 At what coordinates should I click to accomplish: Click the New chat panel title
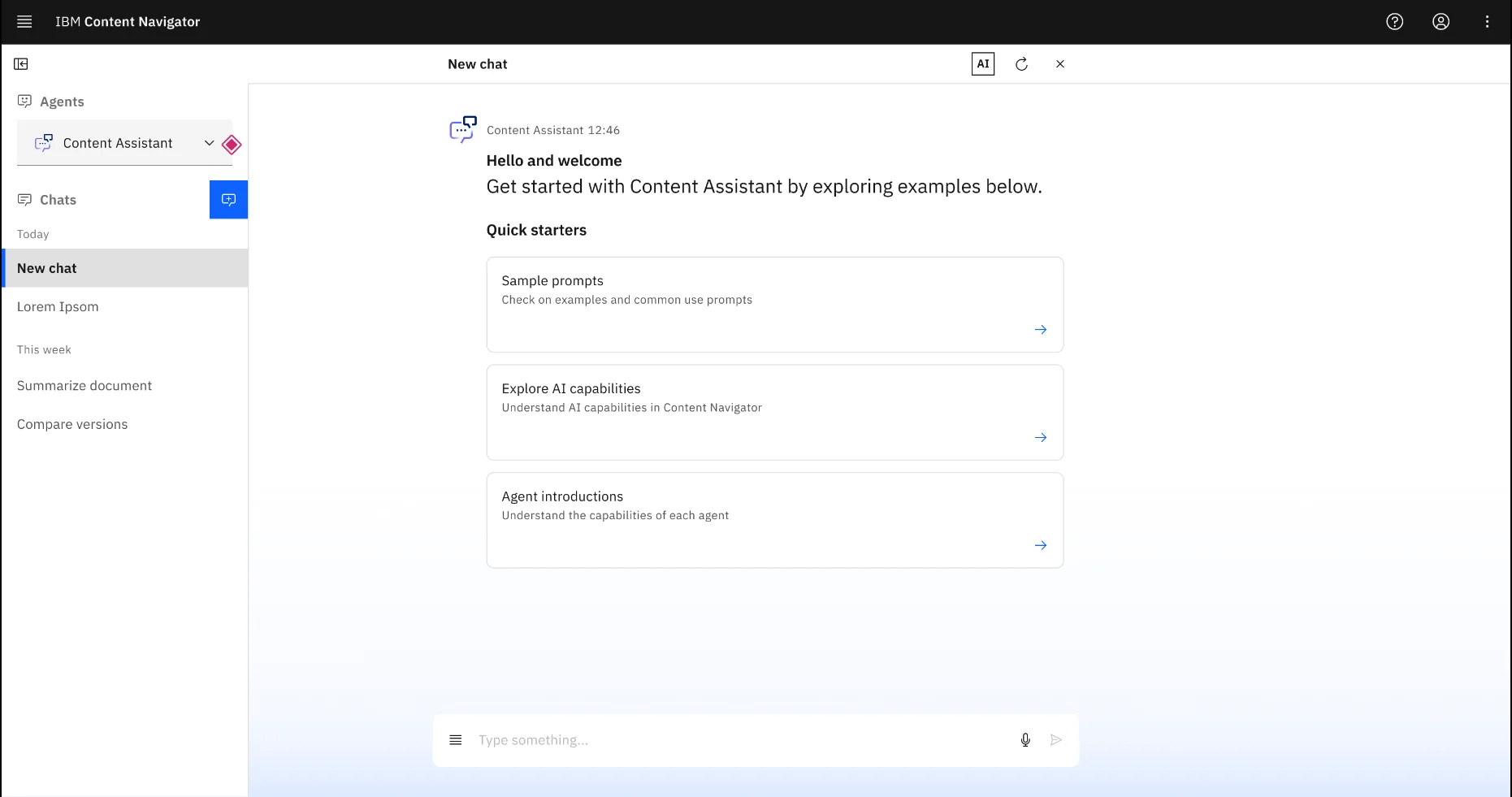point(477,64)
